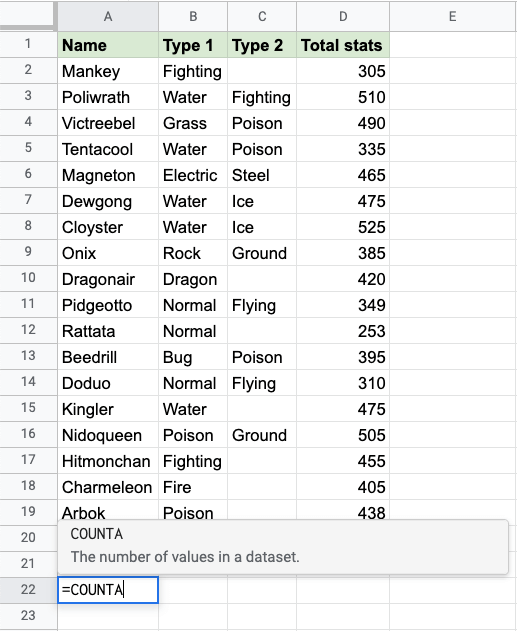
Task: Select column E header
Action: tap(453, 16)
